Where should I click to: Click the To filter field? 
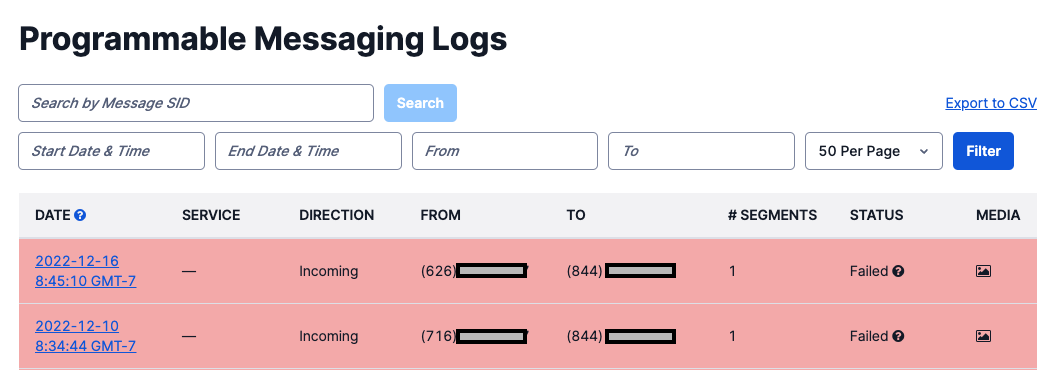[x=701, y=151]
